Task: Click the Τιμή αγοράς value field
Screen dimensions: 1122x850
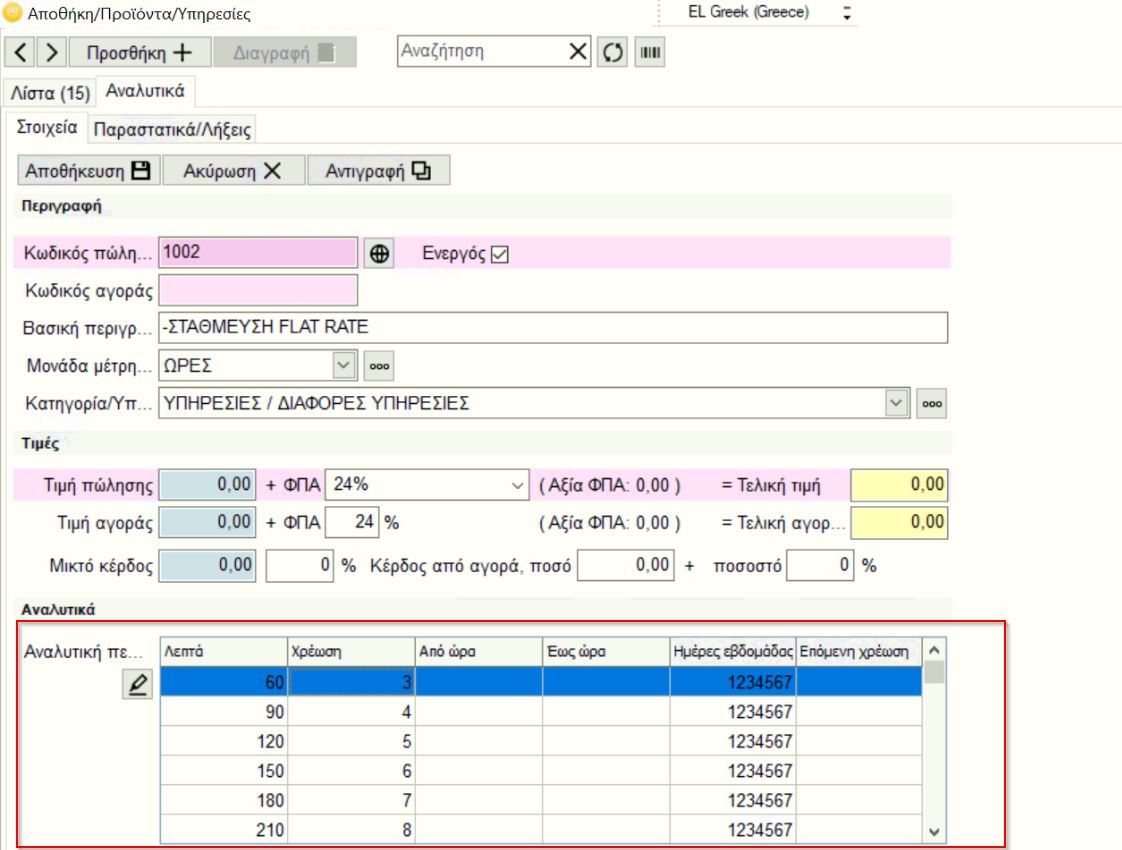Action: click(208, 522)
